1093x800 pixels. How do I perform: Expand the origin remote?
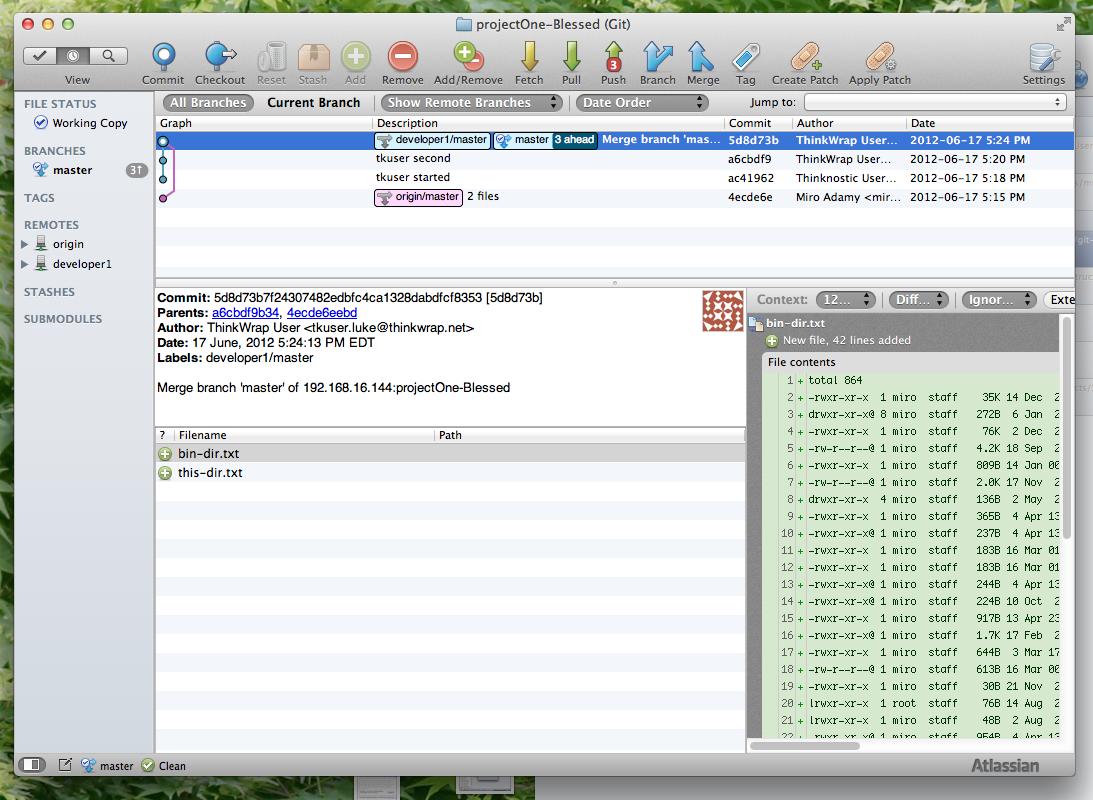tap(24, 245)
